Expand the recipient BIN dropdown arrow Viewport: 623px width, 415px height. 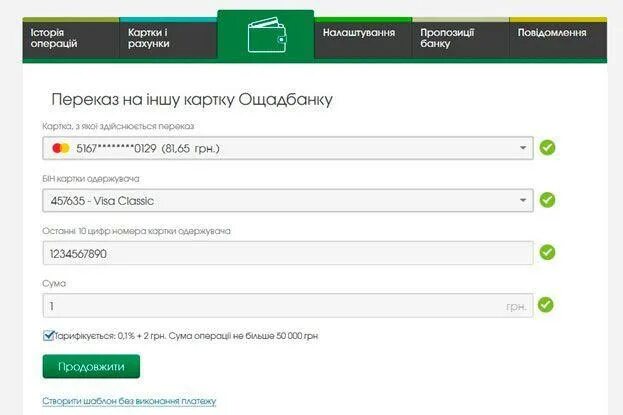pos(523,200)
